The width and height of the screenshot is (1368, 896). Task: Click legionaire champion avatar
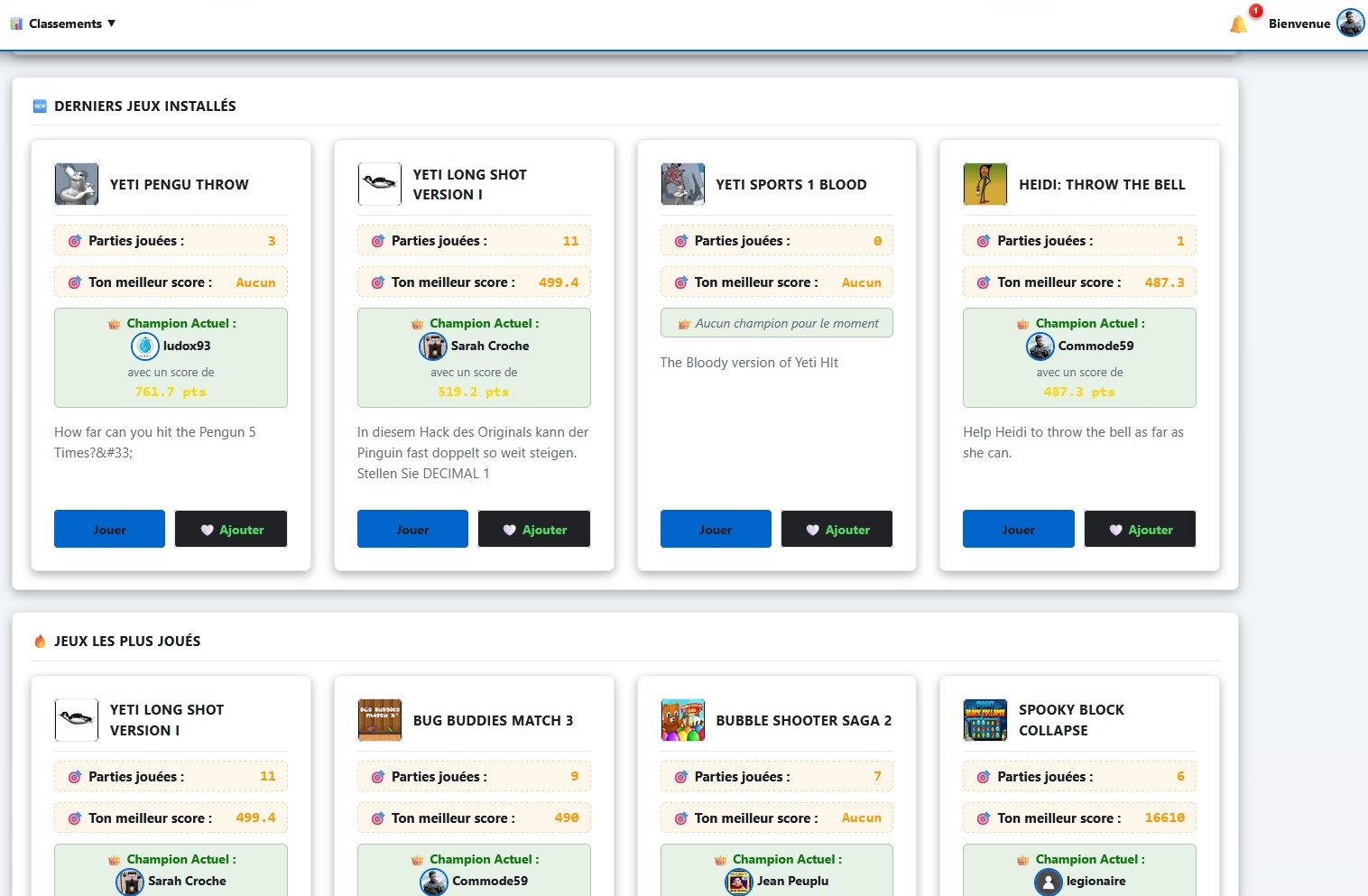(x=1049, y=882)
